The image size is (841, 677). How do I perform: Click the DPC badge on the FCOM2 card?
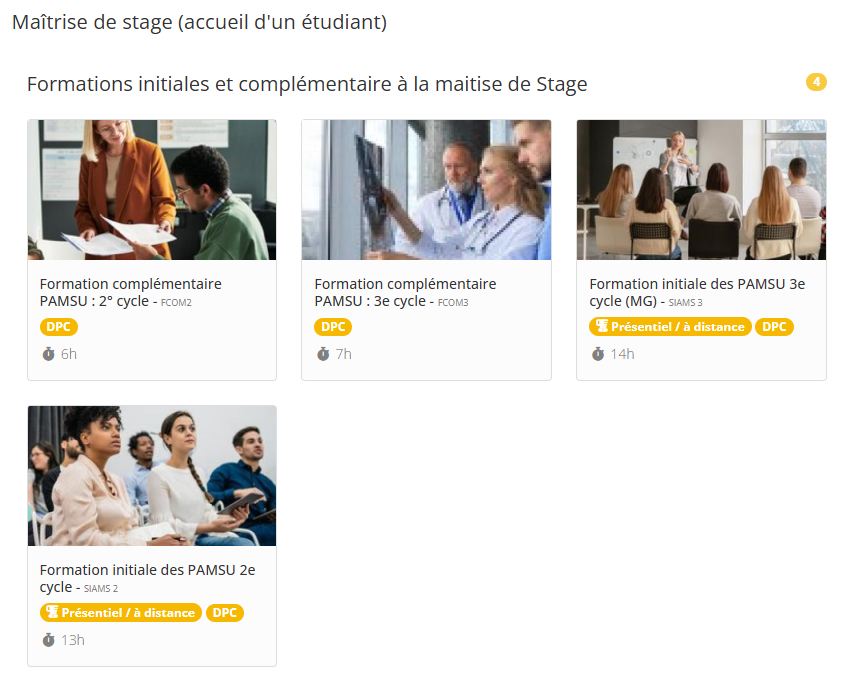pos(59,326)
